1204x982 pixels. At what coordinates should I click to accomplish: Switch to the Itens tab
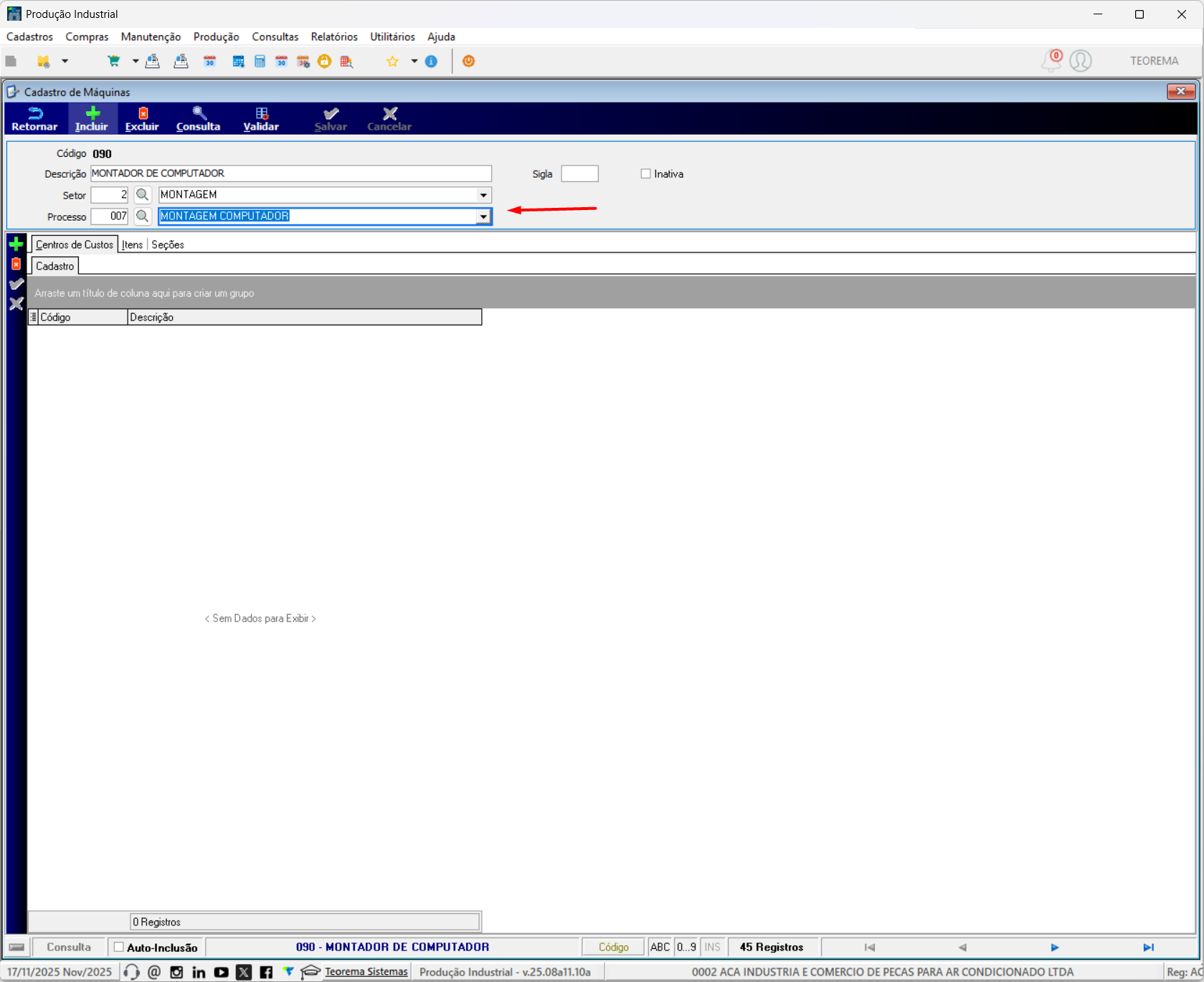coord(132,244)
